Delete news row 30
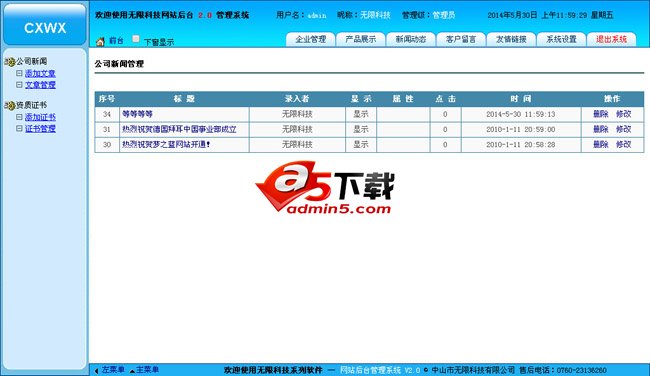Screen dimensions: 650x376 [600, 144]
